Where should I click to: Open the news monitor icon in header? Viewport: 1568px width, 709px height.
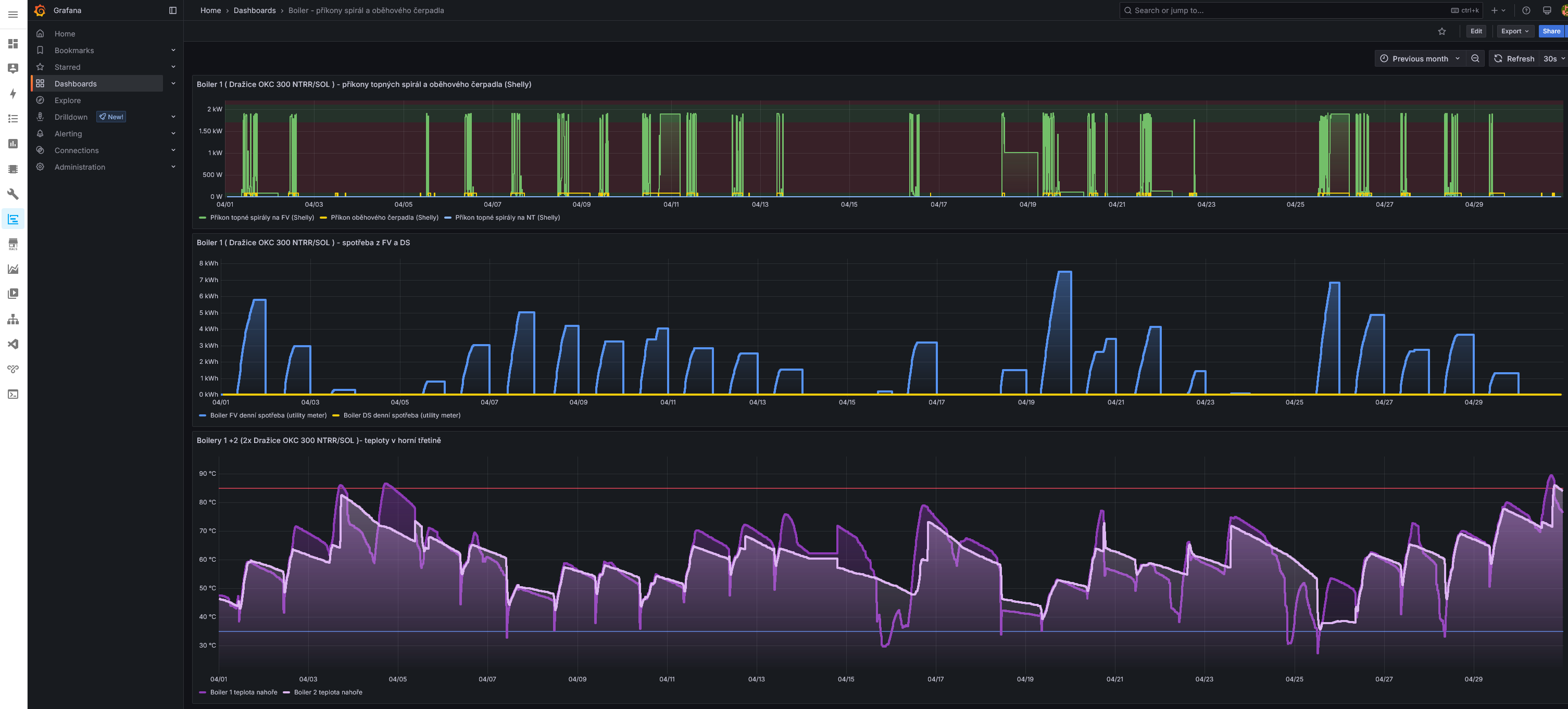coord(1547,10)
